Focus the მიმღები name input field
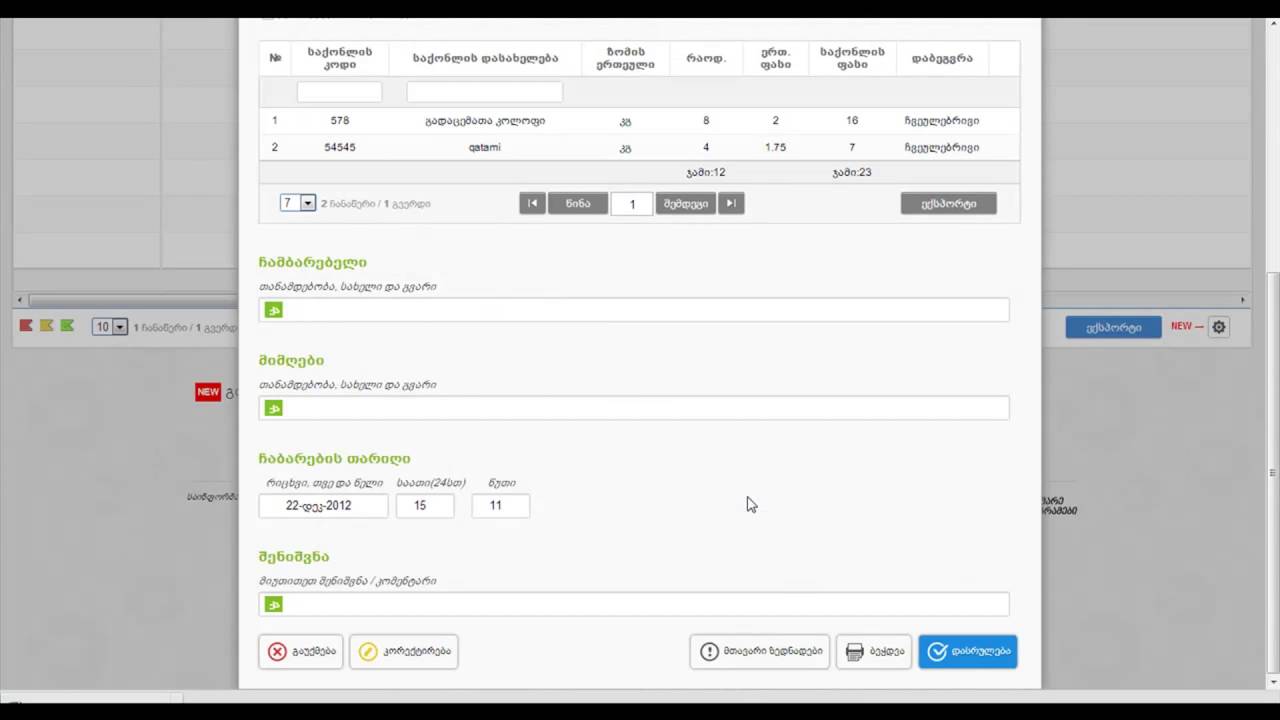1280x720 pixels. 634,408
